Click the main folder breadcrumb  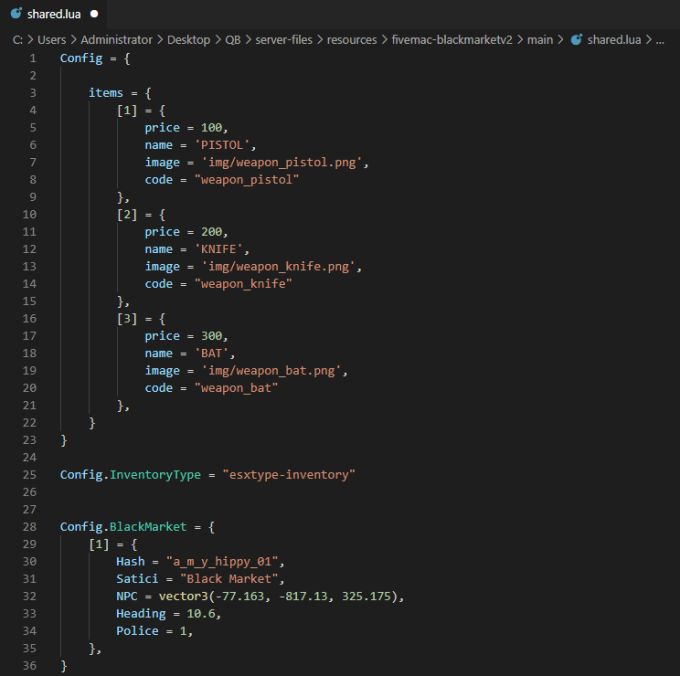[540, 40]
